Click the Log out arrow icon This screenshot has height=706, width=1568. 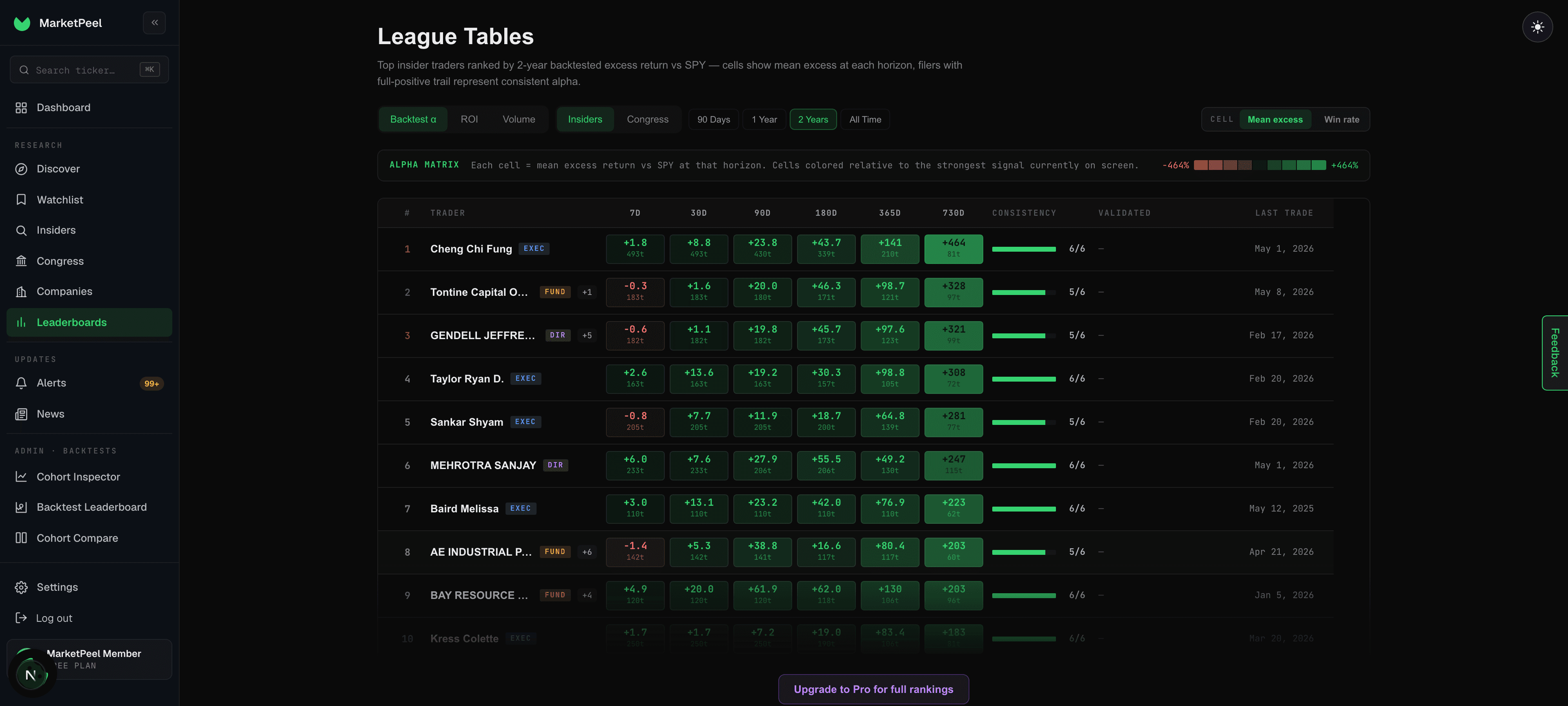pyautogui.click(x=21, y=618)
